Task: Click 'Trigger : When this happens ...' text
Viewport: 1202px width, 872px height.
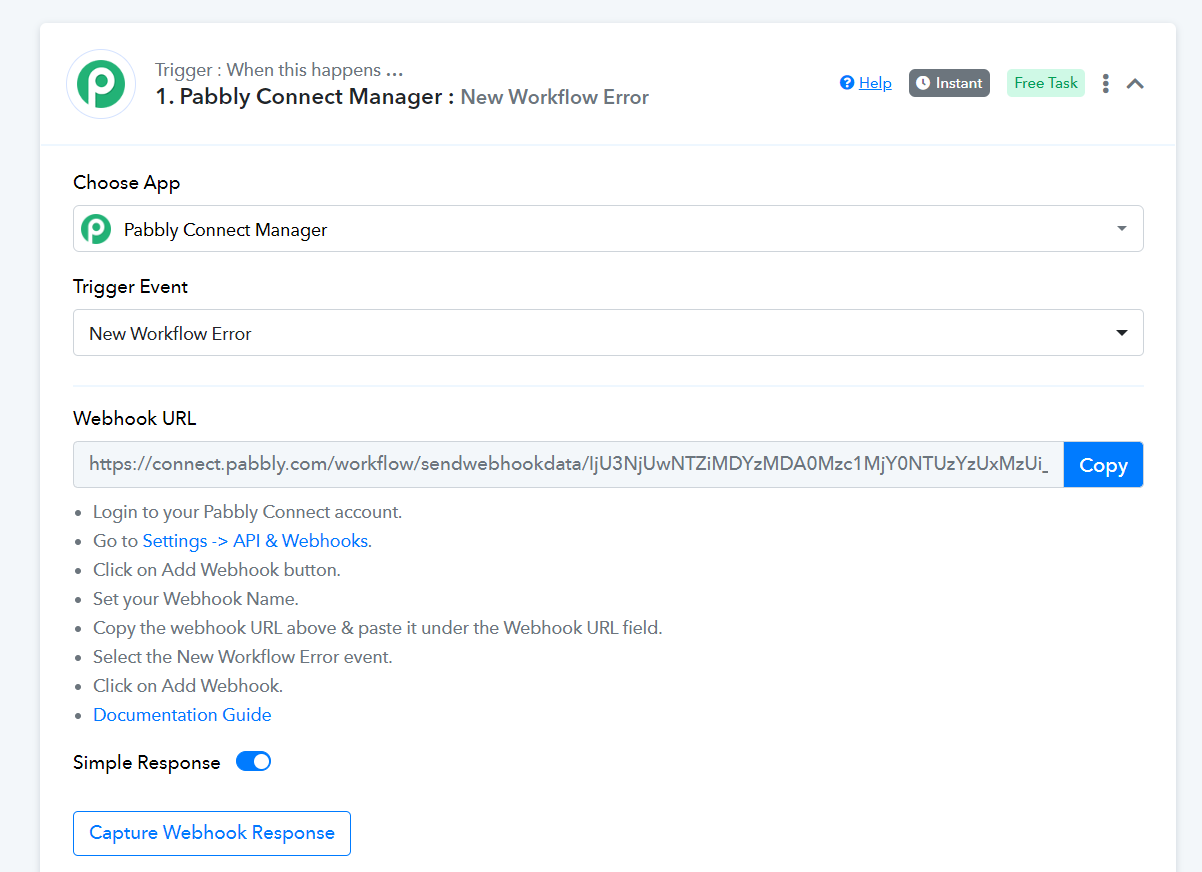Action: (279, 70)
